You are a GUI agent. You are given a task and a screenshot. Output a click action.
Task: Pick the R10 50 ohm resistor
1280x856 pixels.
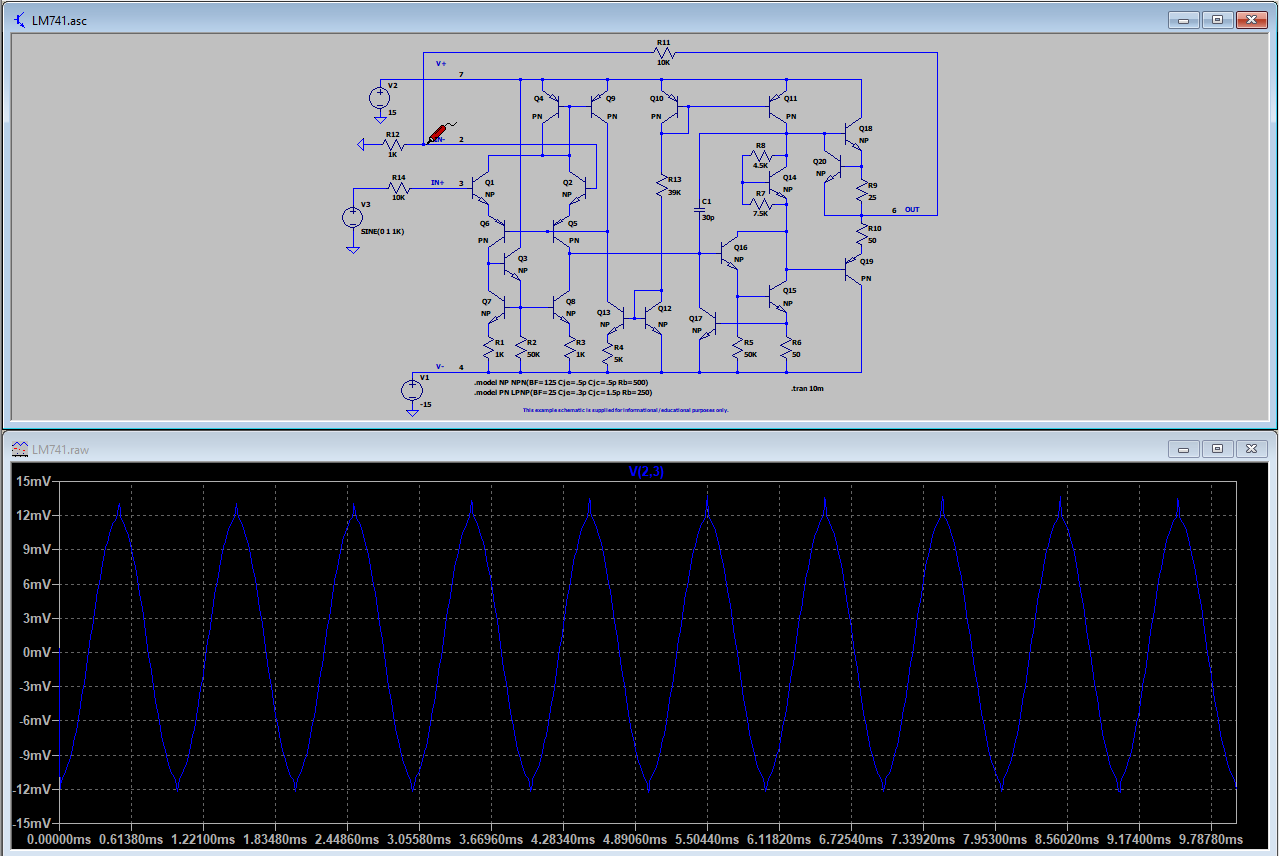coord(861,233)
